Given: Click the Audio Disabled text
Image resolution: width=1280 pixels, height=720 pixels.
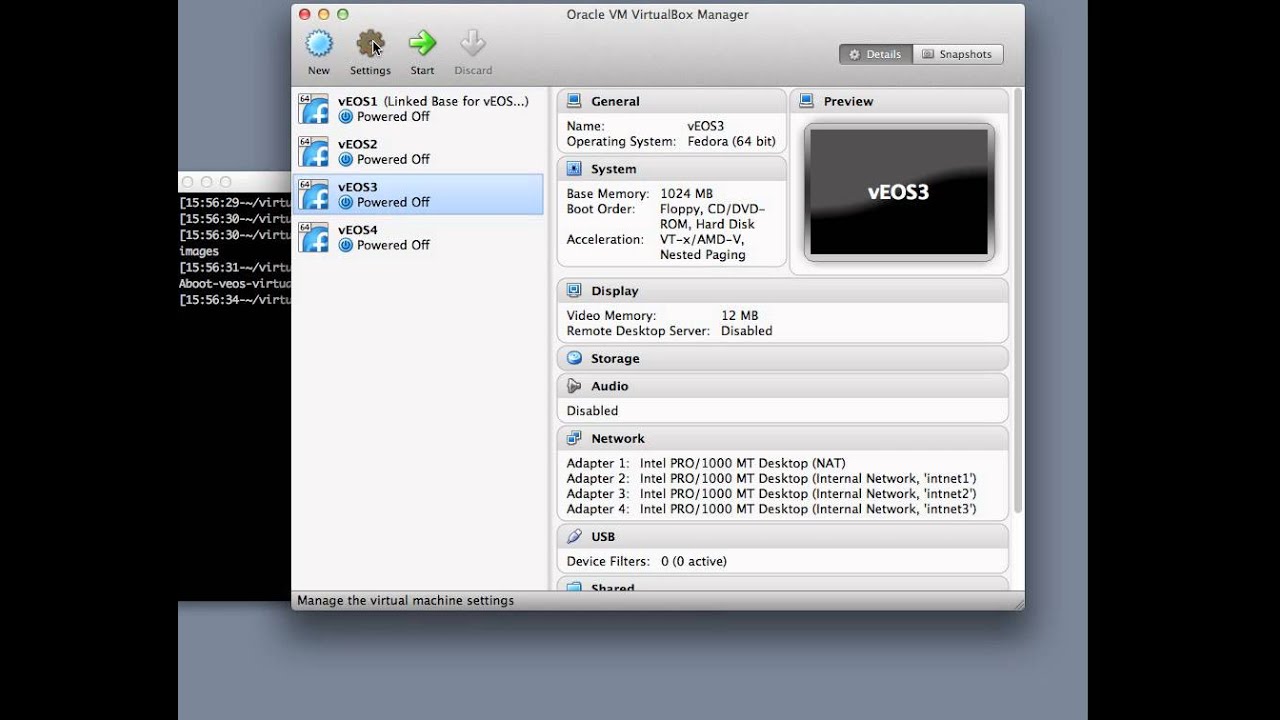Looking at the screenshot, I should pos(592,411).
